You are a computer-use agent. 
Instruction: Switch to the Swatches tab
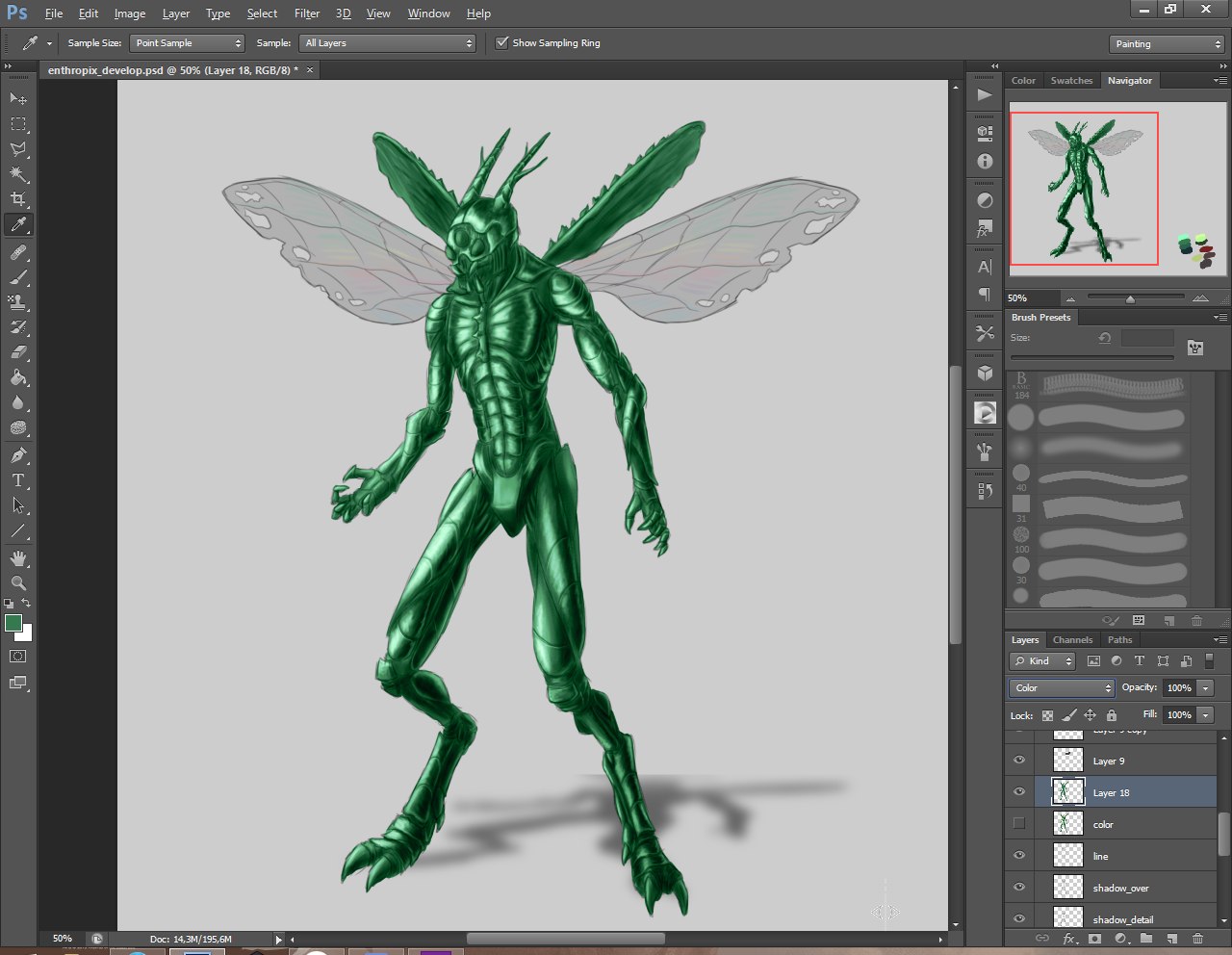(x=1071, y=81)
